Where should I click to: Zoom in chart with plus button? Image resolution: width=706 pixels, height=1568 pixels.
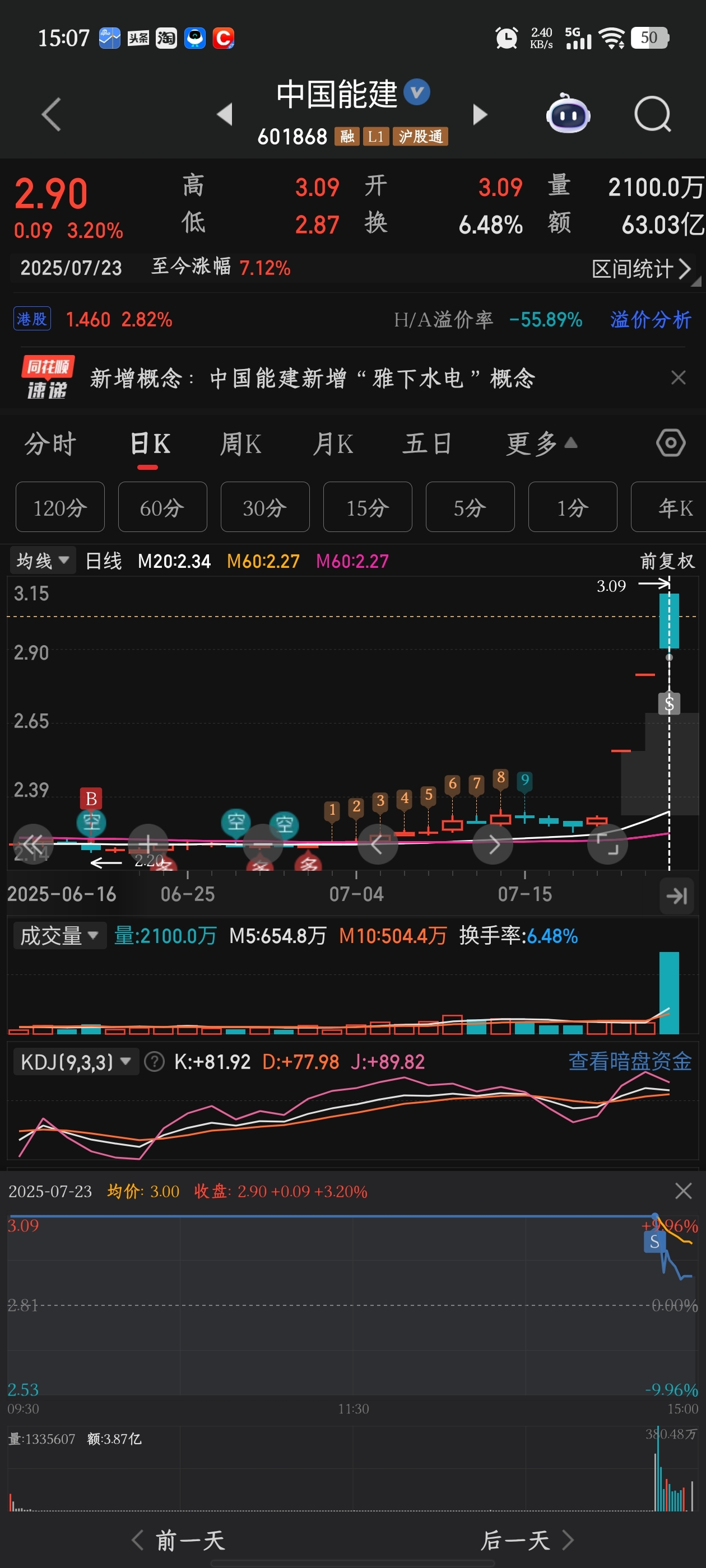[148, 844]
